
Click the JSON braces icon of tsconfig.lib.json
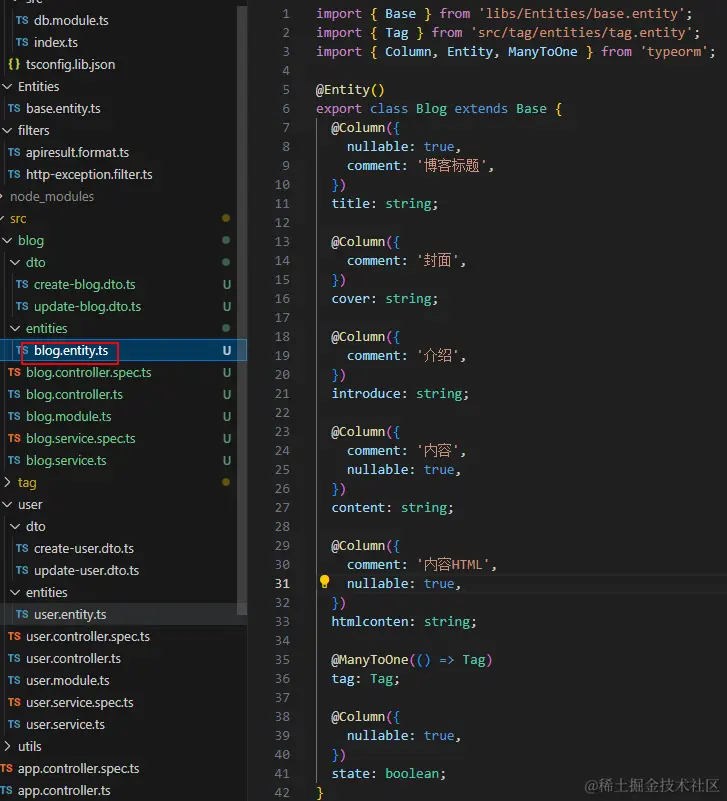click(x=14, y=64)
